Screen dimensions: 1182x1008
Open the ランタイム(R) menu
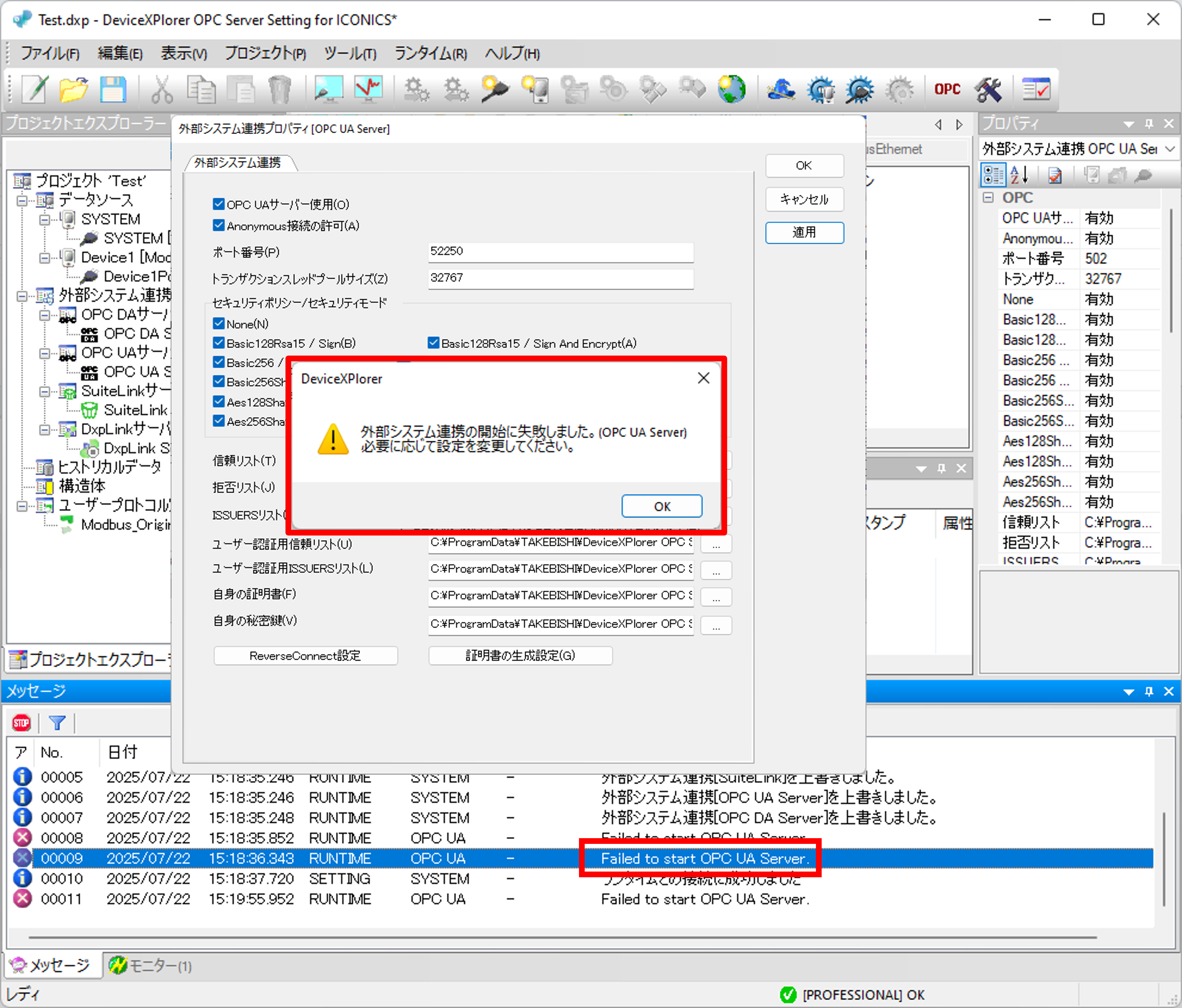coord(431,54)
